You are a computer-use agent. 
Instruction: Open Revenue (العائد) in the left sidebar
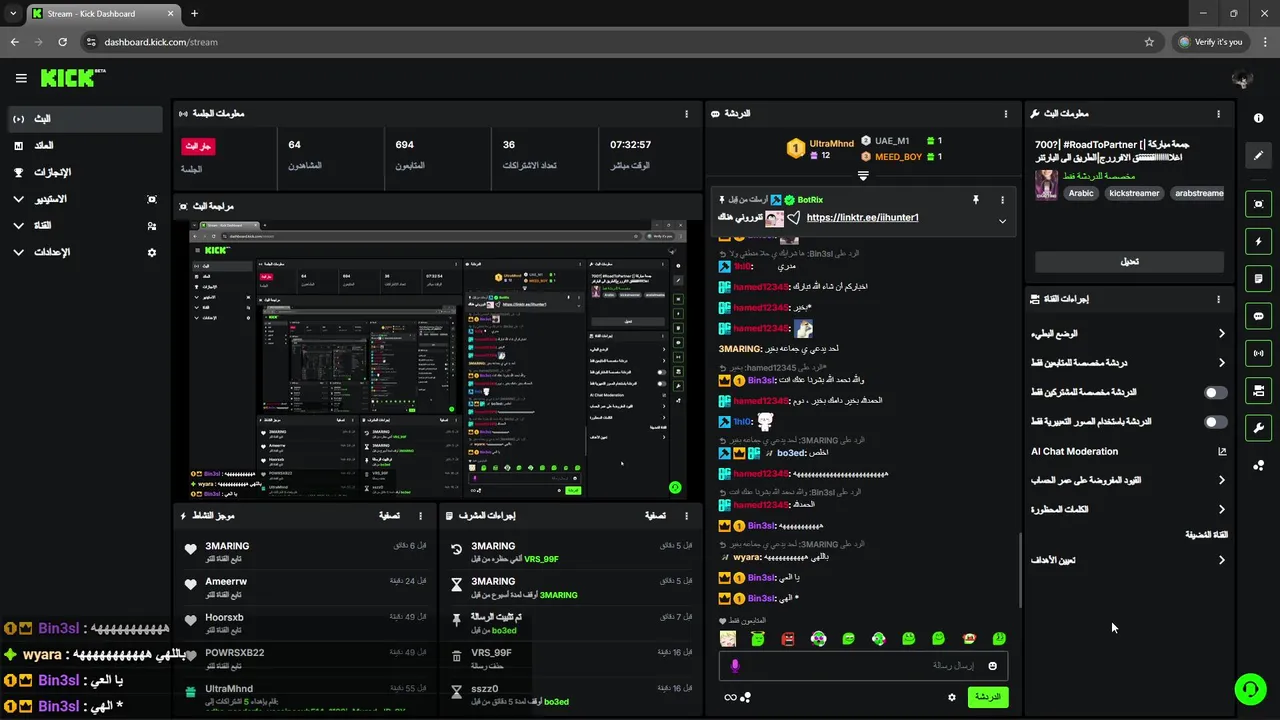pyautogui.click(x=84, y=146)
